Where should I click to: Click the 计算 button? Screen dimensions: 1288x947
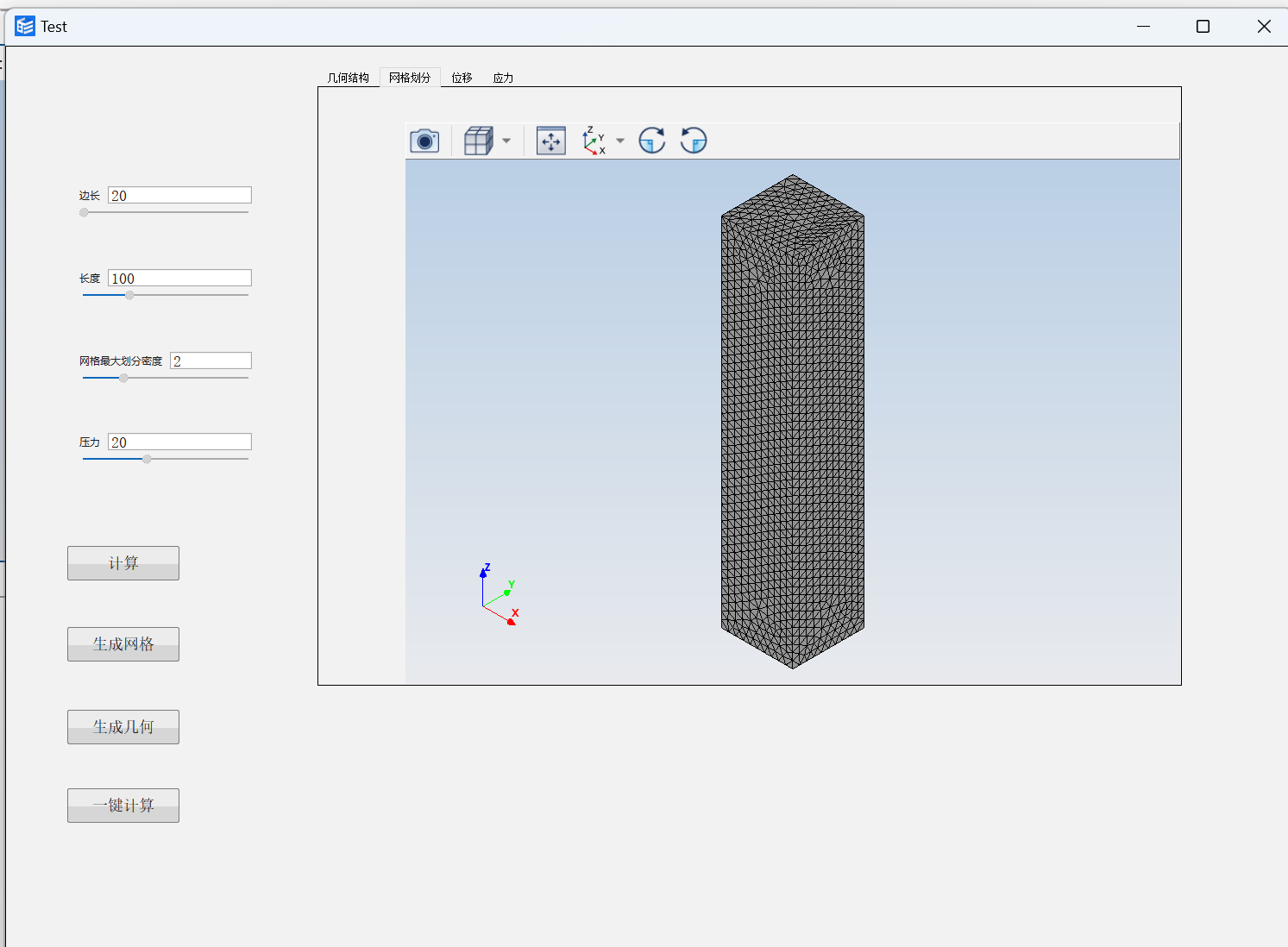point(123,563)
